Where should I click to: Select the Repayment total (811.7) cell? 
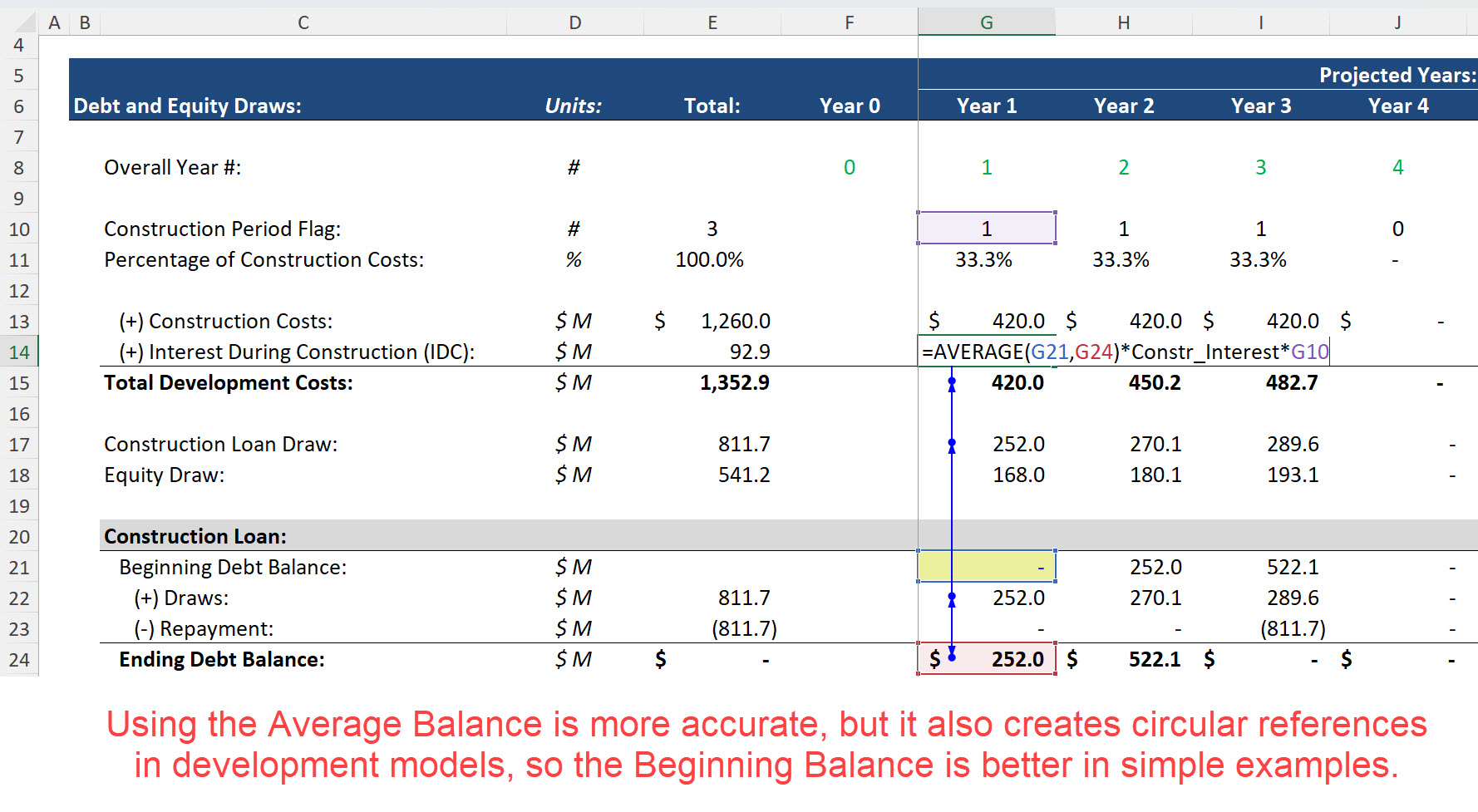(744, 628)
